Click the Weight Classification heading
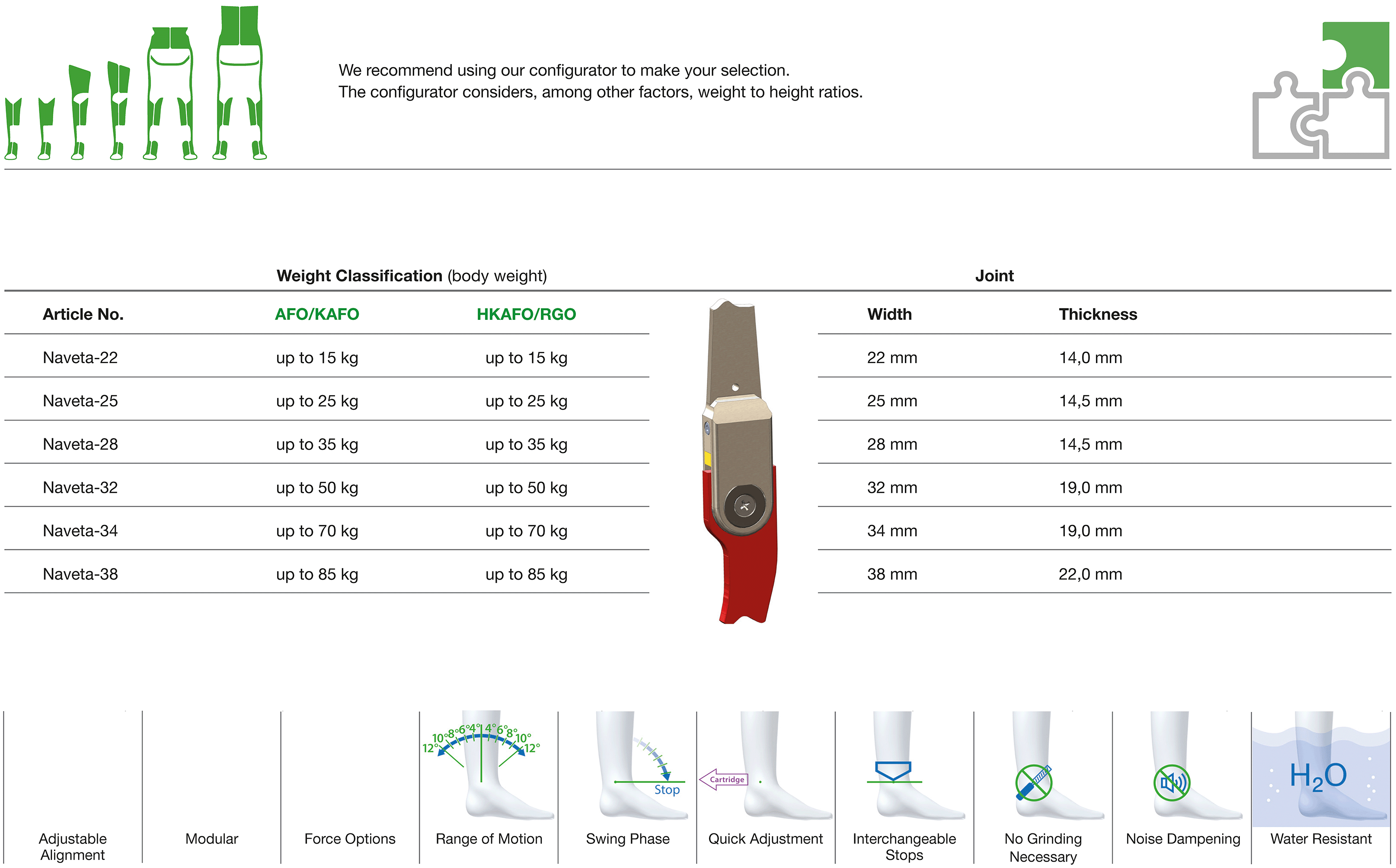The image size is (1396, 868). coord(412,275)
